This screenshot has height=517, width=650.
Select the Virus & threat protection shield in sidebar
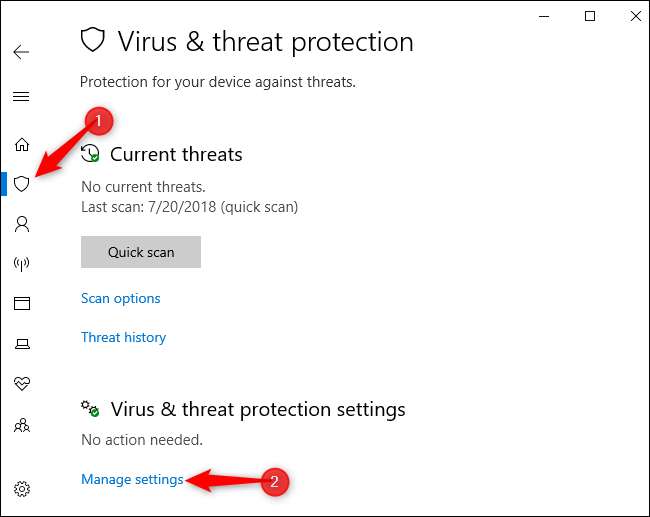(x=21, y=184)
